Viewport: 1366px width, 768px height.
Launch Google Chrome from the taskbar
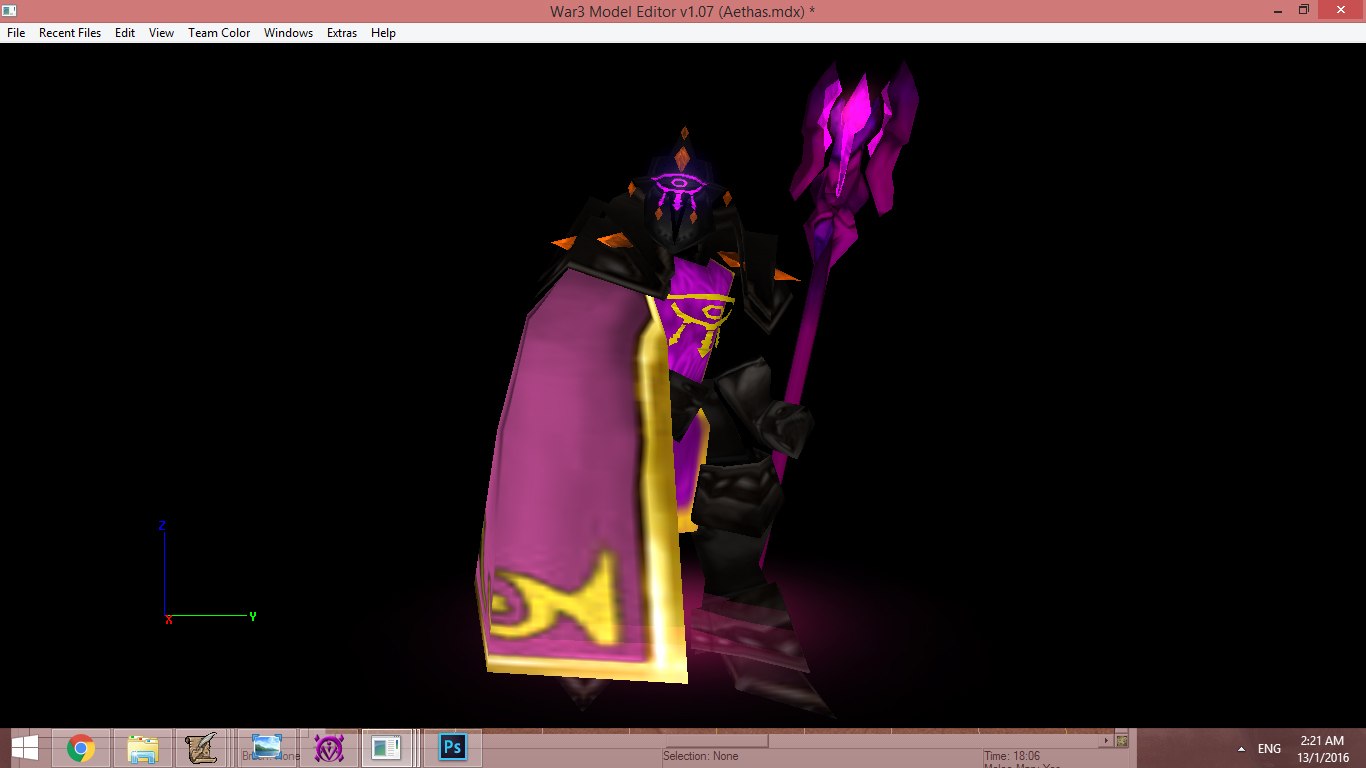[81, 748]
